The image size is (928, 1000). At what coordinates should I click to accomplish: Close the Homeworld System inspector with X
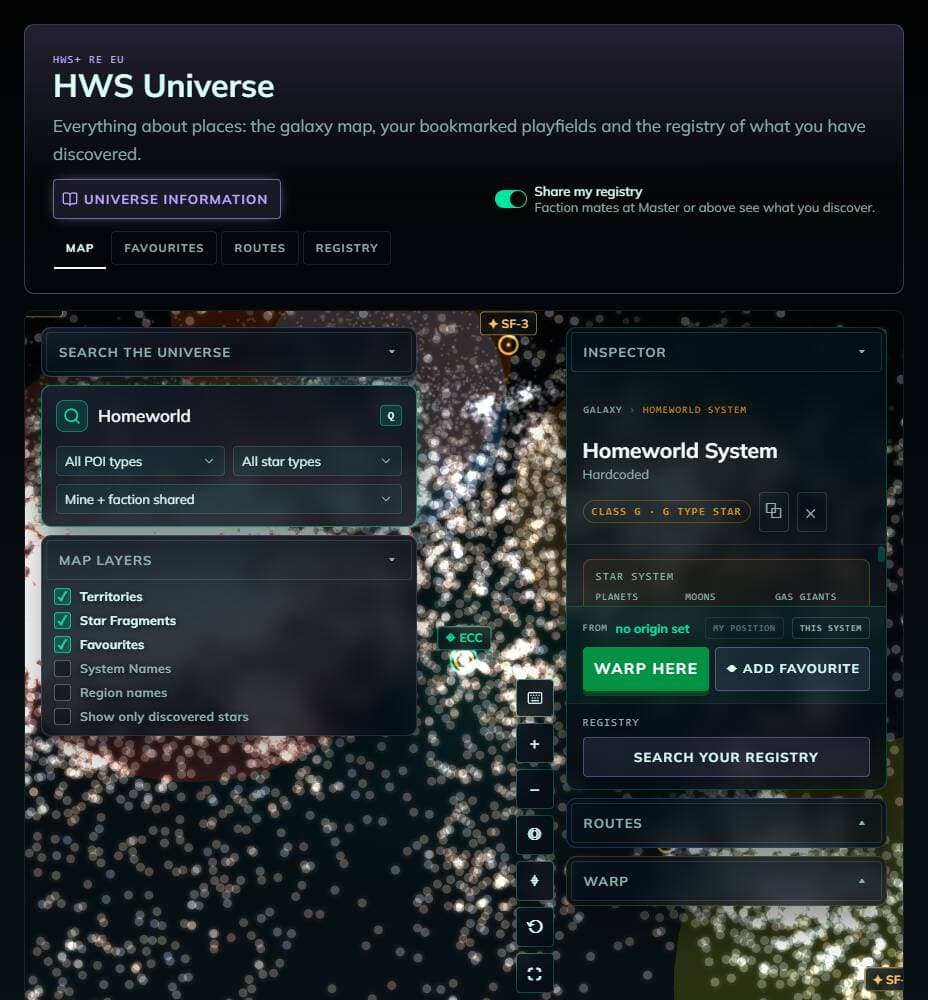[811, 513]
